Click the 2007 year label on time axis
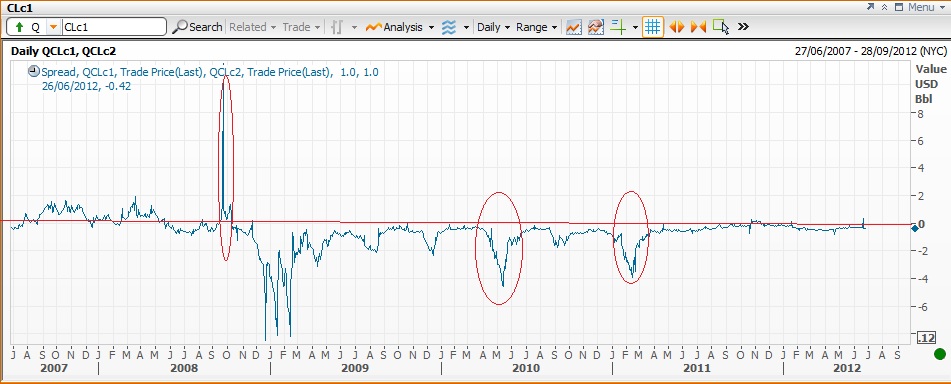This screenshot has width=951, height=384. 53,369
